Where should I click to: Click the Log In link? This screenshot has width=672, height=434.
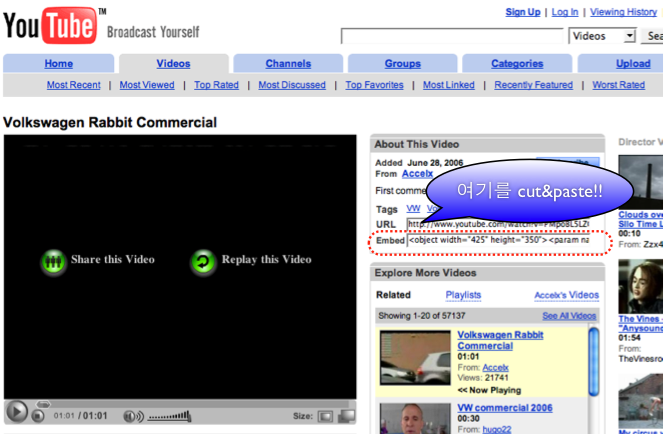[565, 12]
